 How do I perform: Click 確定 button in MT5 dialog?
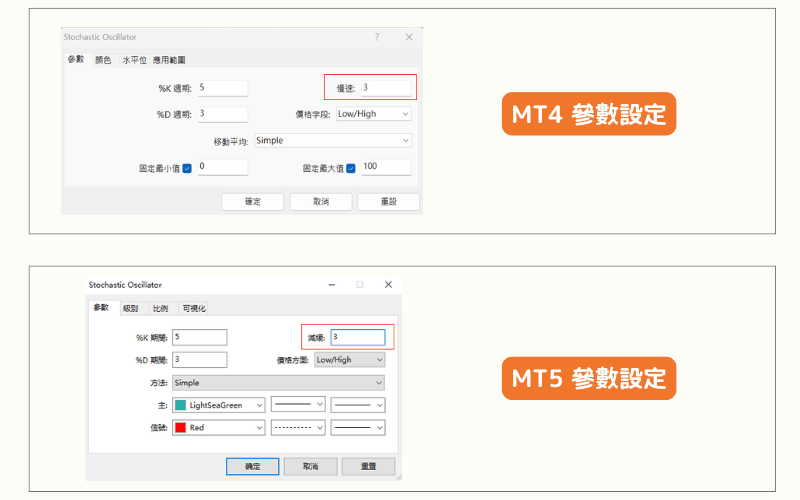(x=253, y=466)
